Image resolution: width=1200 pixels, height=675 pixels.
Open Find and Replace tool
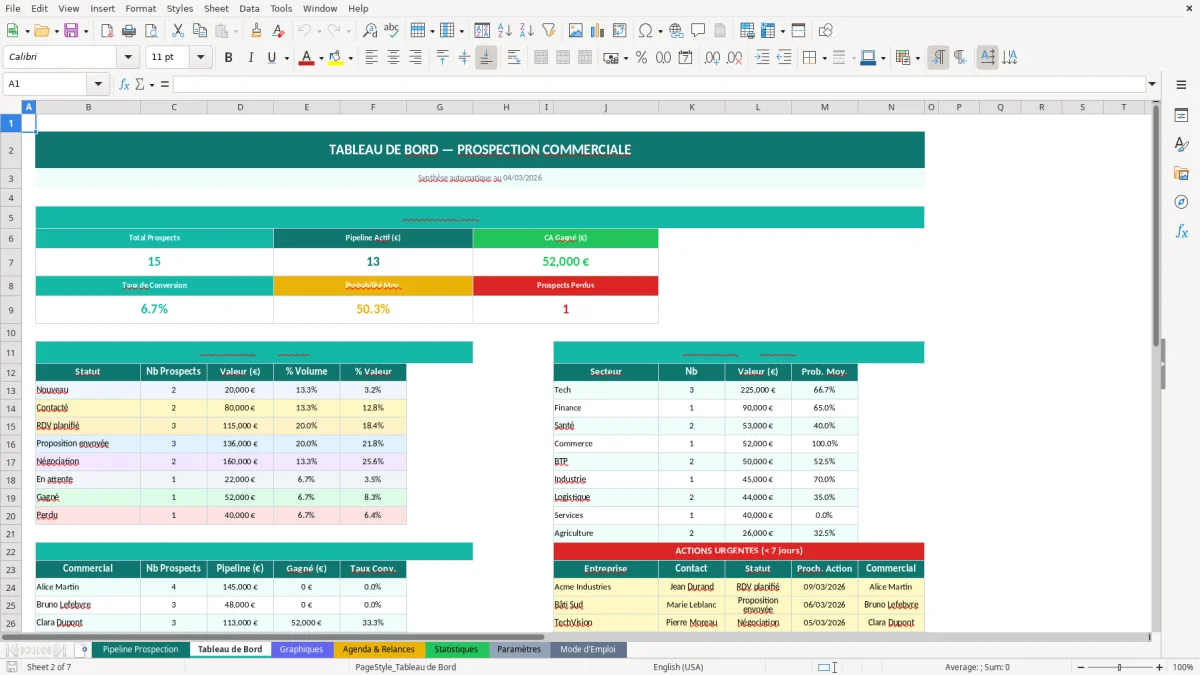(370, 31)
